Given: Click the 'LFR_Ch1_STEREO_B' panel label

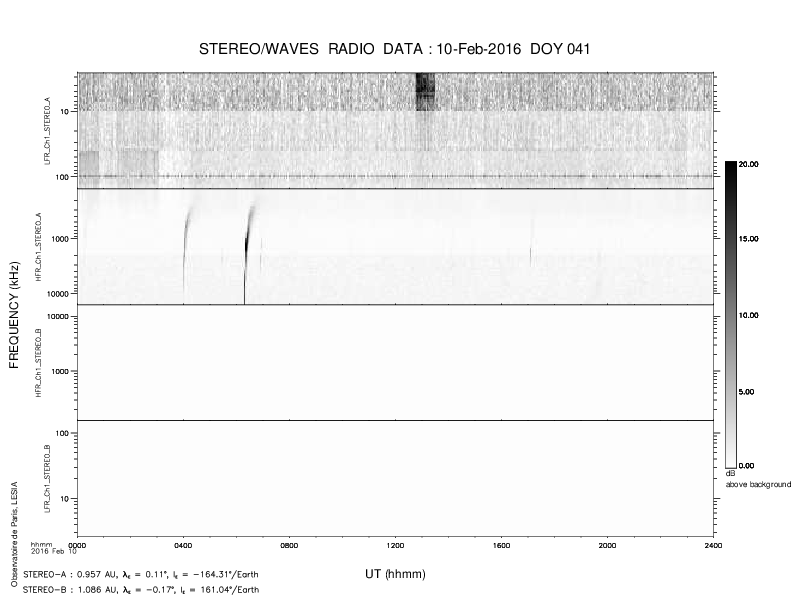Looking at the screenshot, I should (x=47, y=479).
